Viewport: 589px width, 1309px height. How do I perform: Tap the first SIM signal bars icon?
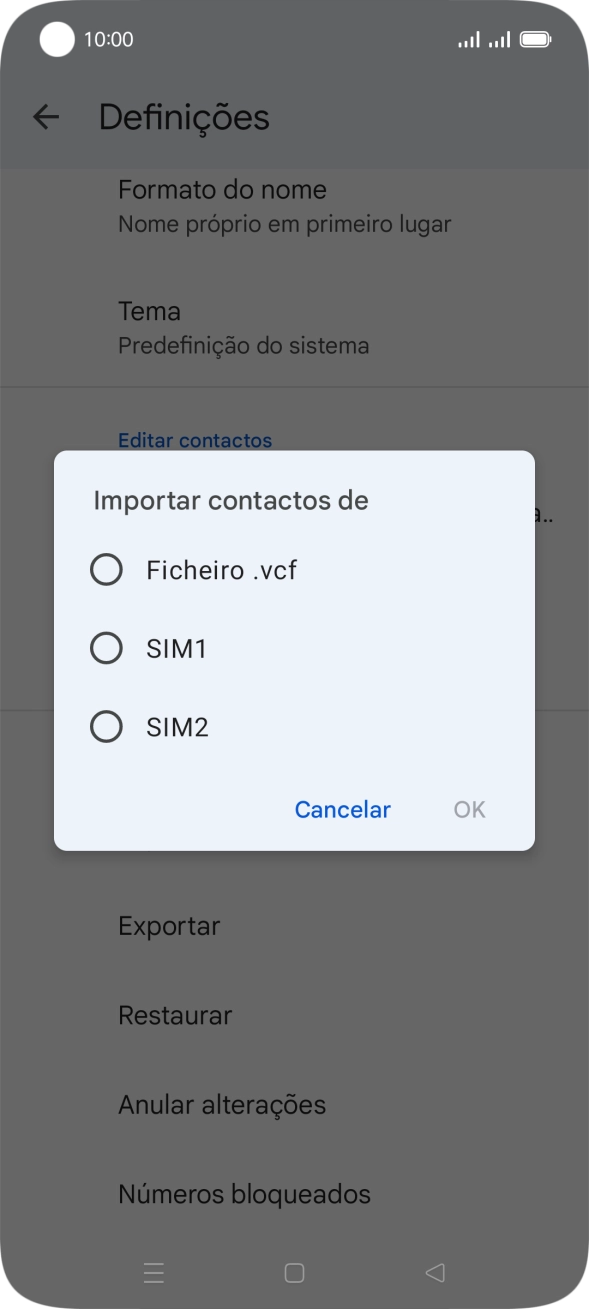coord(468,39)
